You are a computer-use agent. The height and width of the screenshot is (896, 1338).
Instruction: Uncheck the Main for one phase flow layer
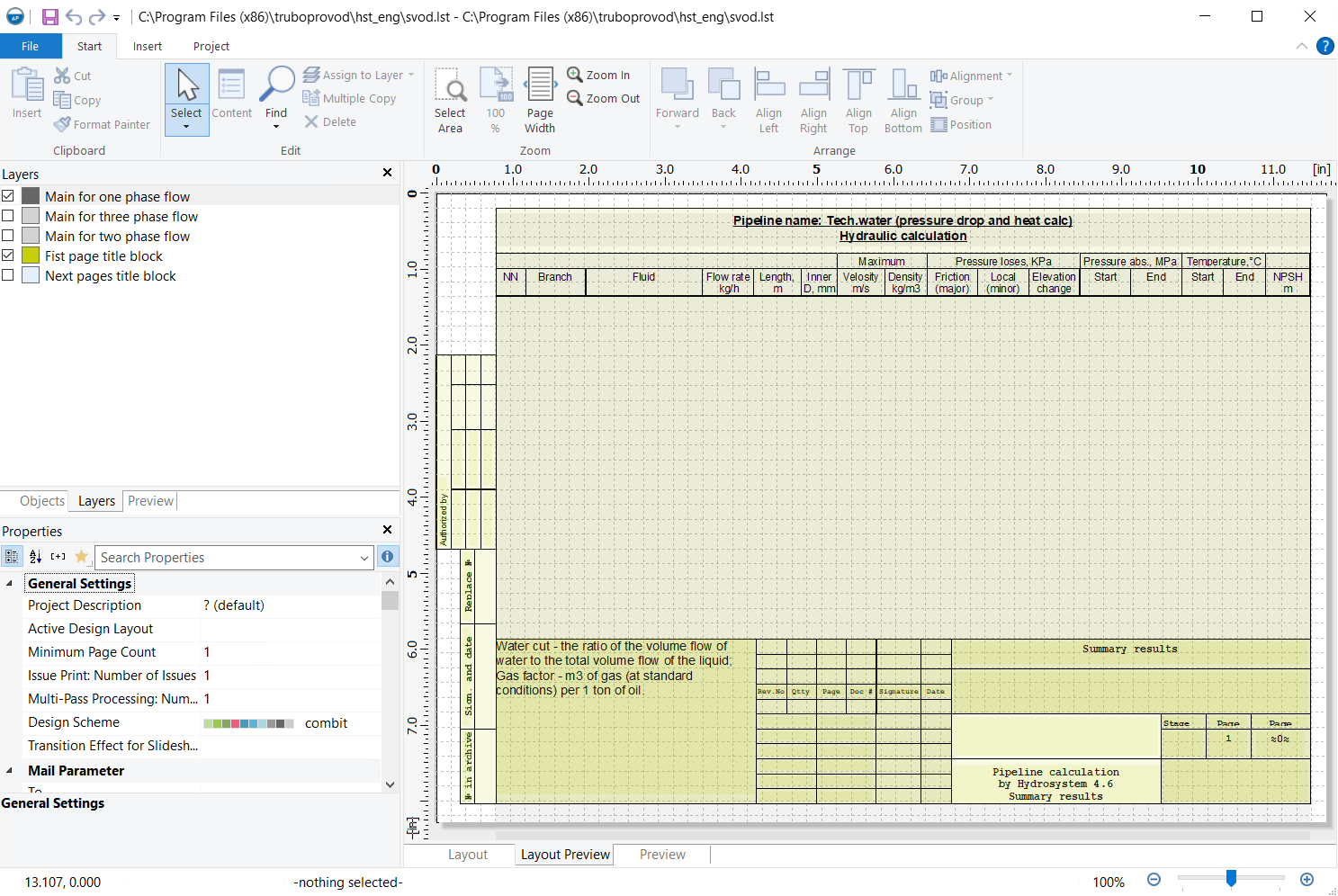click(8, 196)
